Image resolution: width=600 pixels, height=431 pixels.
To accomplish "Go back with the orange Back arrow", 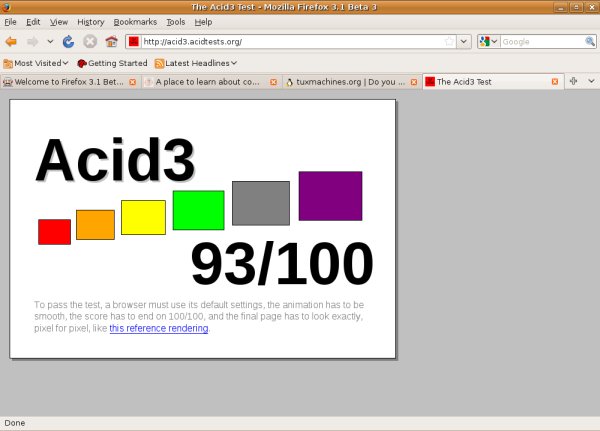I will pos(11,41).
